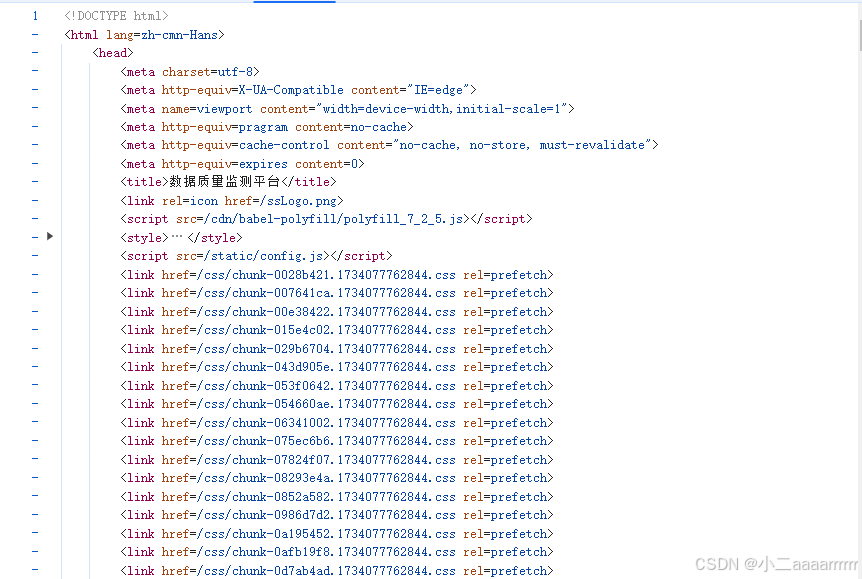862x579 pixels.
Task: Click the expires content=0 meta line
Action: tap(242, 164)
